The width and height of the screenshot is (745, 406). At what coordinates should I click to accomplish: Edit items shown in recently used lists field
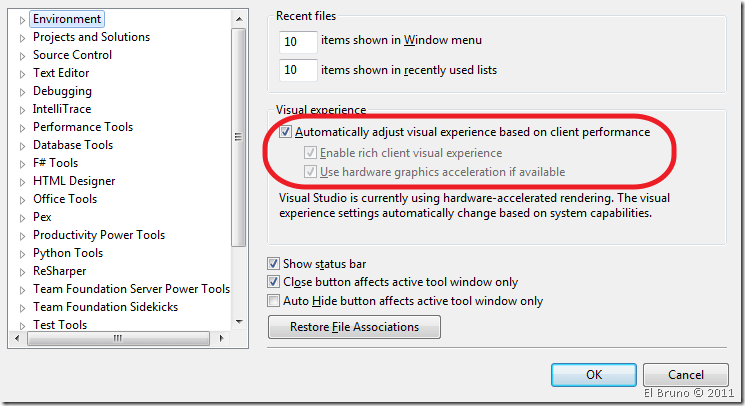[x=299, y=70]
